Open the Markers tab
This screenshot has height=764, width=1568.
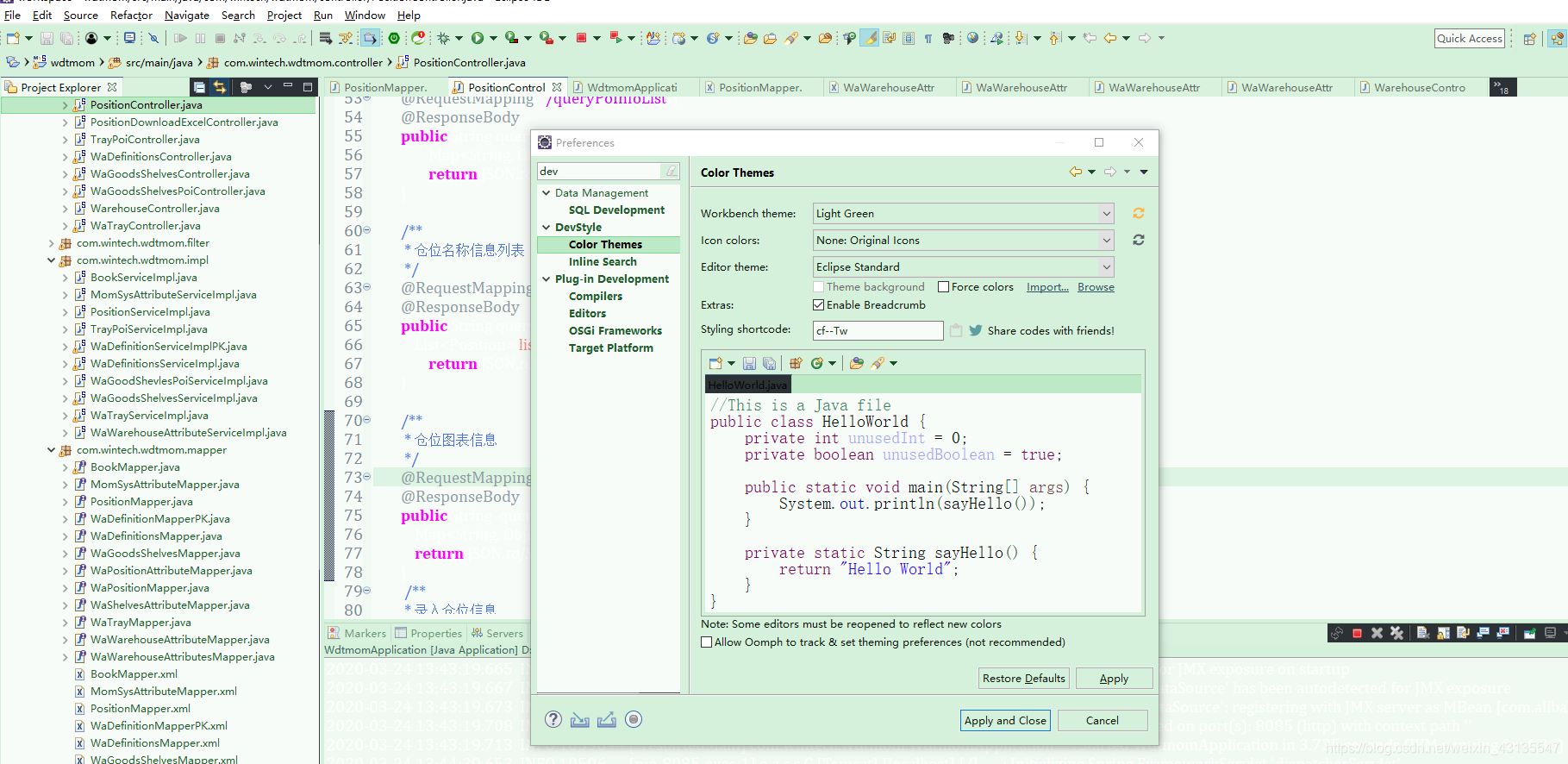tap(357, 633)
